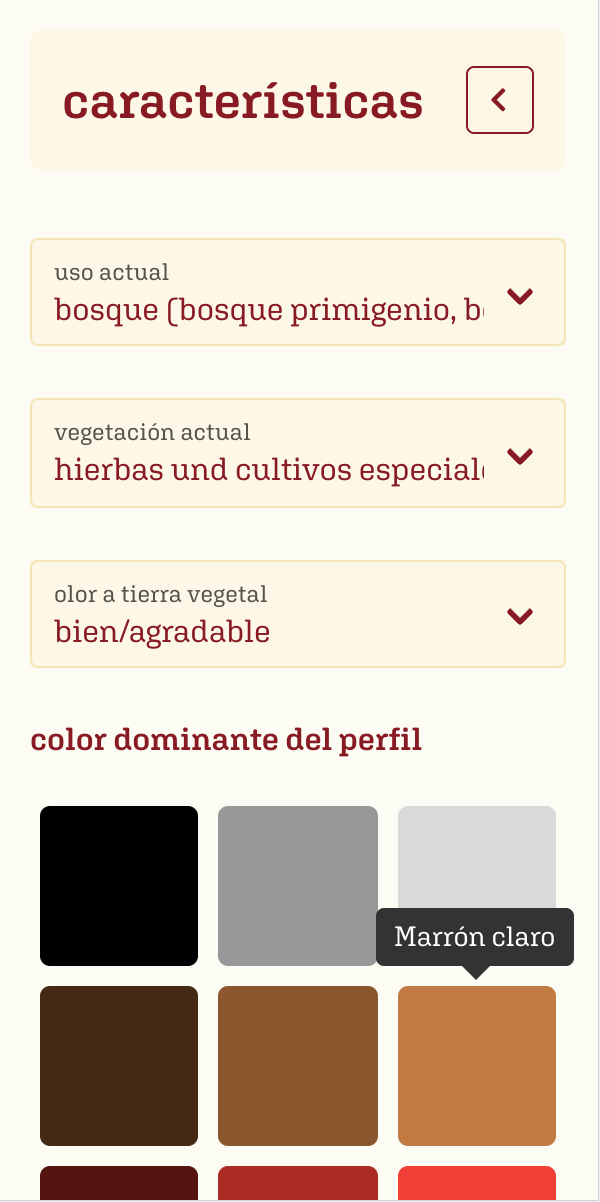Select the medium gray color swatch

point(298,886)
